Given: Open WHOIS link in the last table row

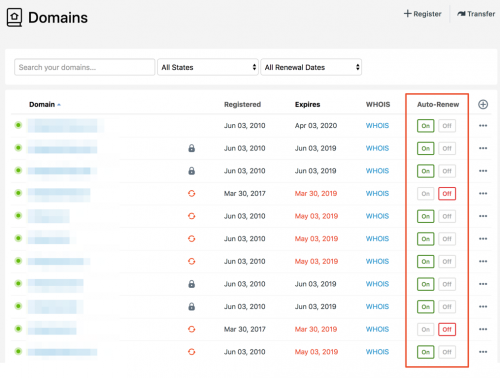Looking at the screenshot, I should [x=377, y=352].
